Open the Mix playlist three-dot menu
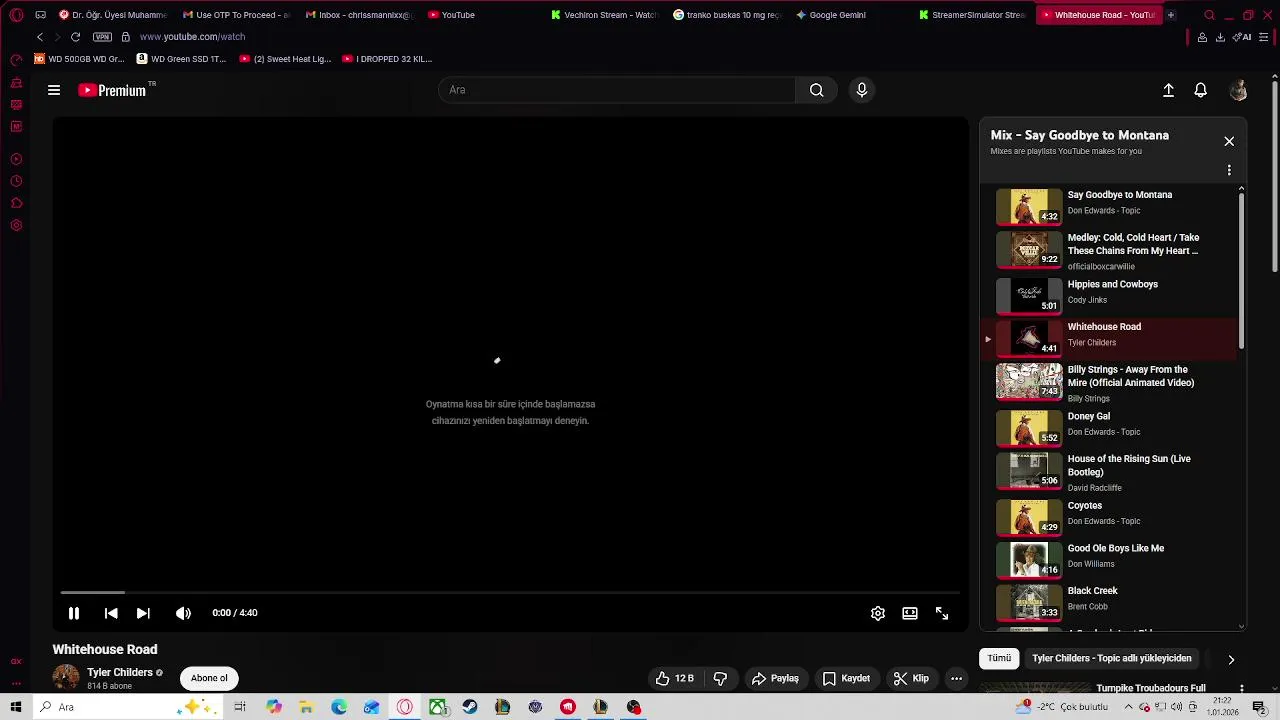 [1229, 170]
